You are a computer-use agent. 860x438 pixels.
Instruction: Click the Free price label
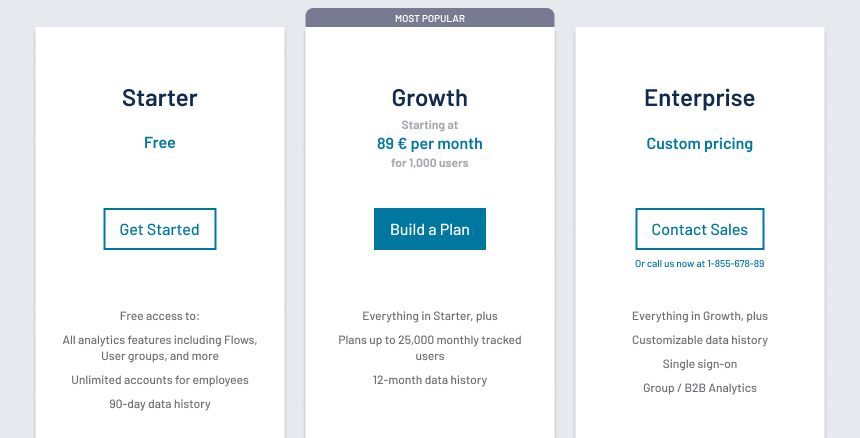[160, 143]
